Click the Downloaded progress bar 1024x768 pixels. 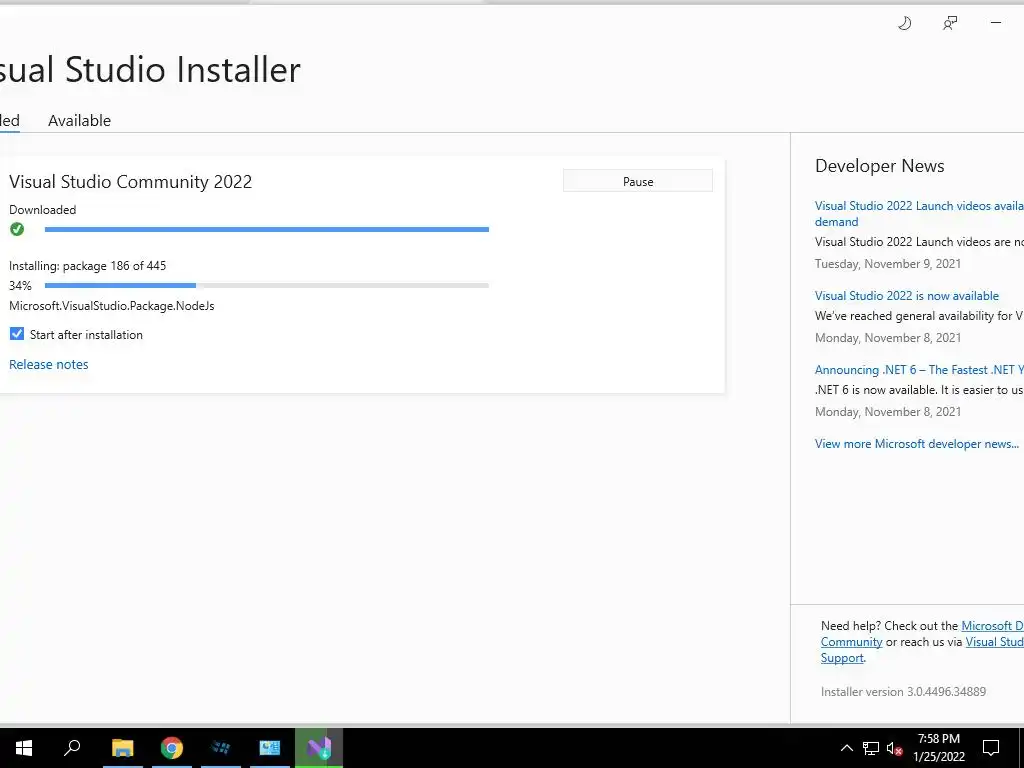(x=266, y=229)
